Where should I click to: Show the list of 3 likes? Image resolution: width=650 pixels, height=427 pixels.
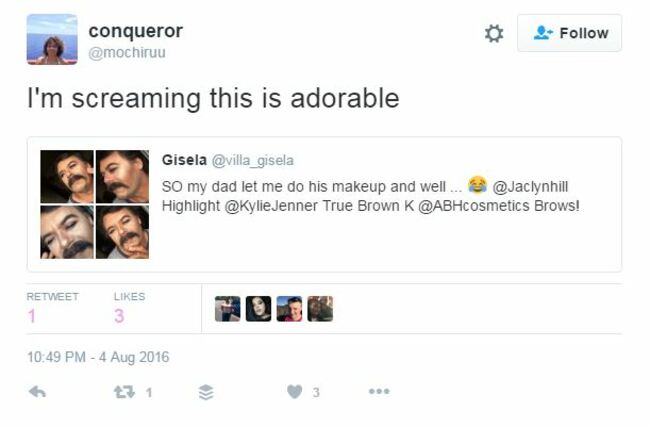[129, 308]
